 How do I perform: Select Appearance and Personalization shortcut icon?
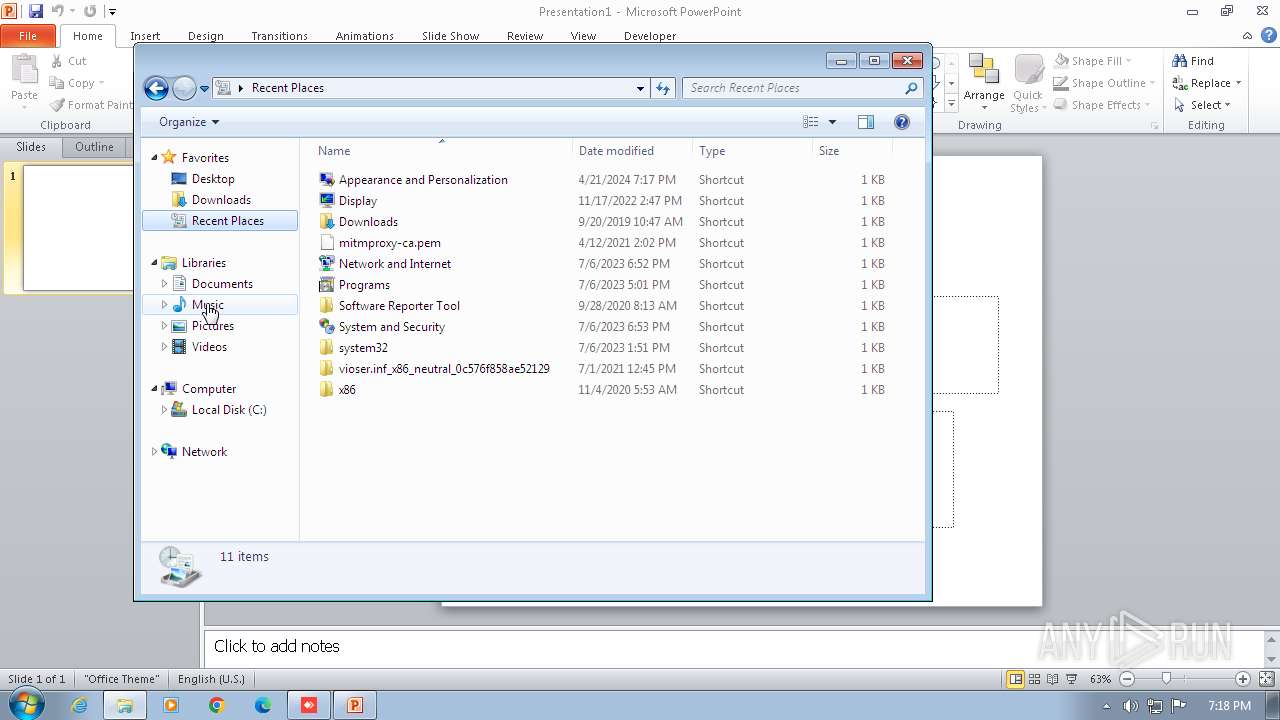(x=326, y=180)
